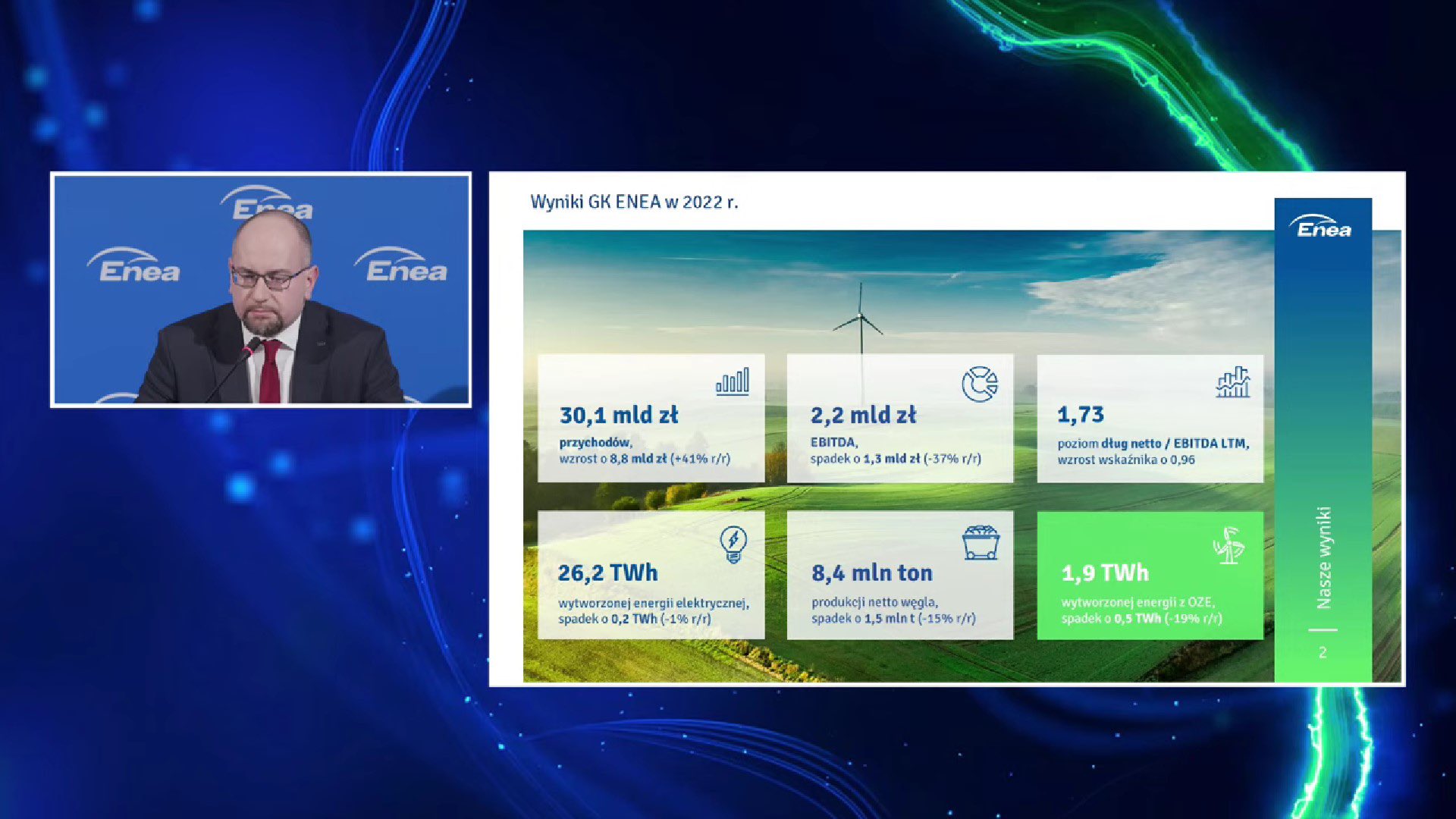Viewport: 1456px width, 819px height.
Task: Click the chart icon in net debt card
Action: [1232, 382]
